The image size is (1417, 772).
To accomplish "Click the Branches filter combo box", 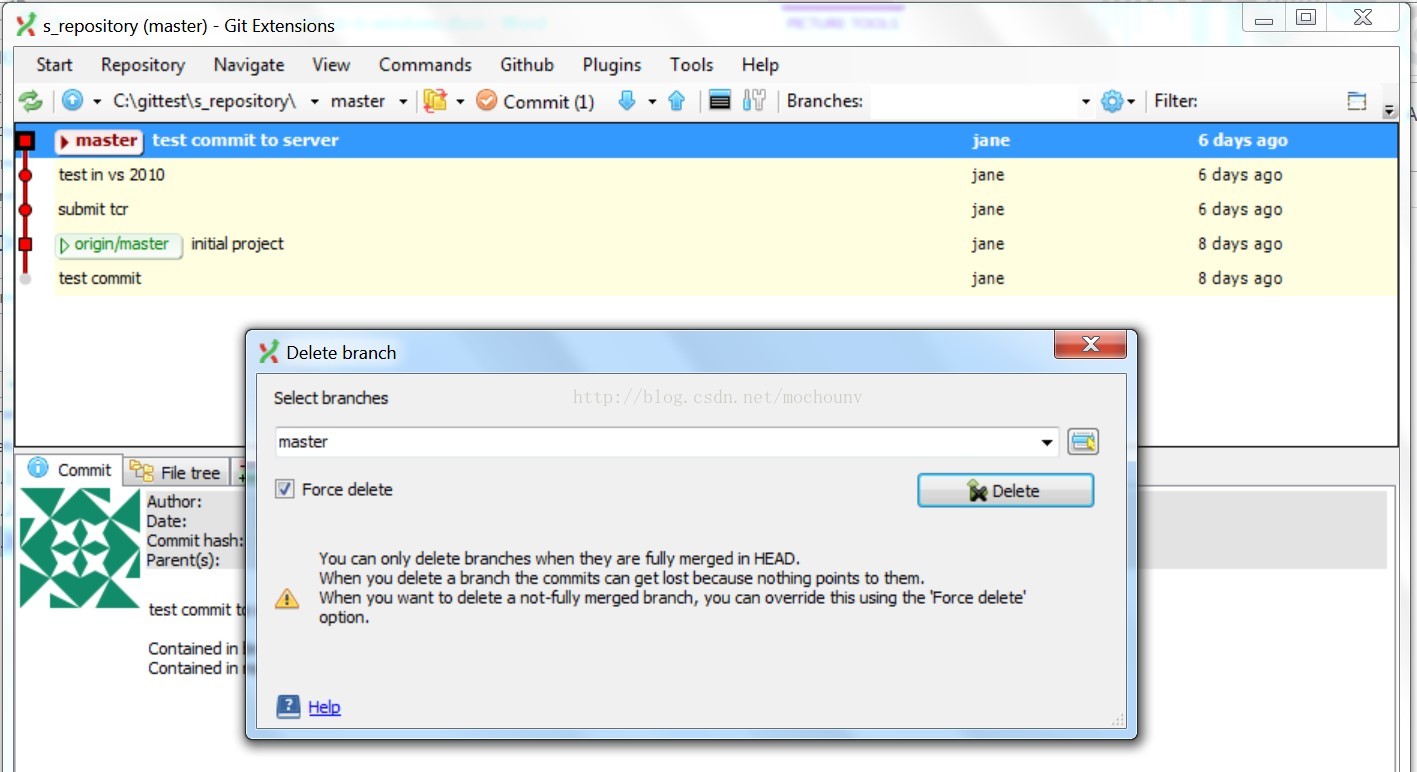I will click(x=981, y=101).
